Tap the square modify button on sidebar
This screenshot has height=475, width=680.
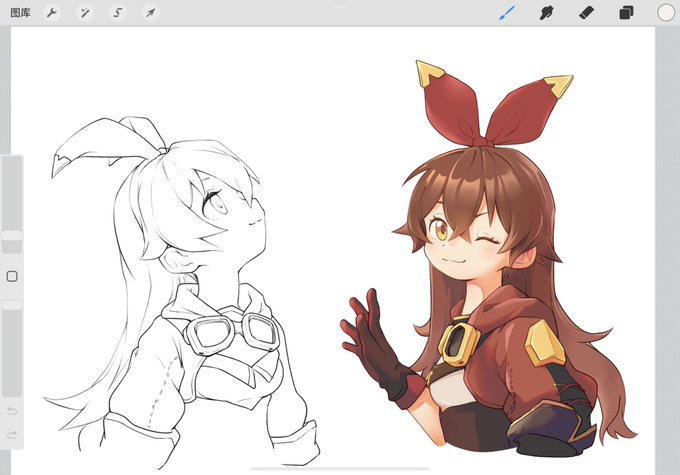point(12,276)
